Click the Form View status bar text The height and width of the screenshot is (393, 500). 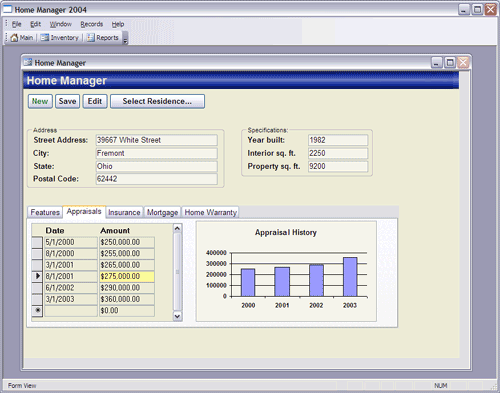(x=22, y=386)
